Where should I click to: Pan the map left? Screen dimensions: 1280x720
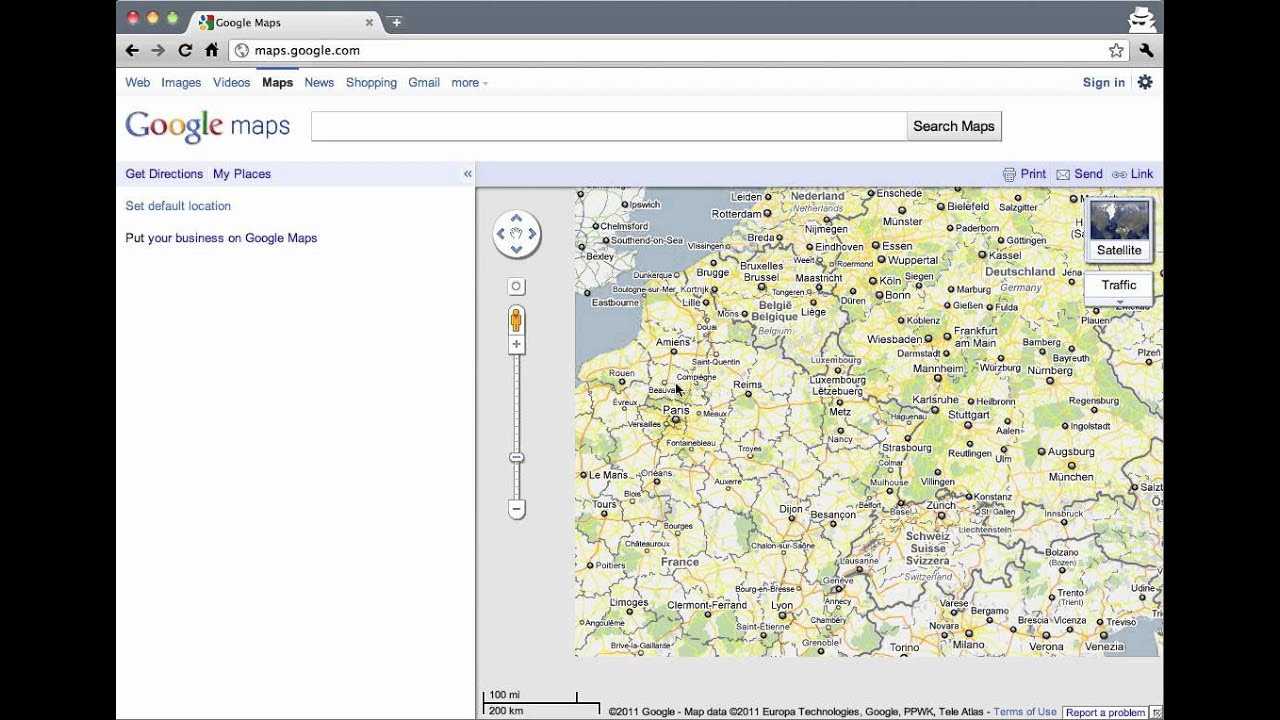coord(501,234)
